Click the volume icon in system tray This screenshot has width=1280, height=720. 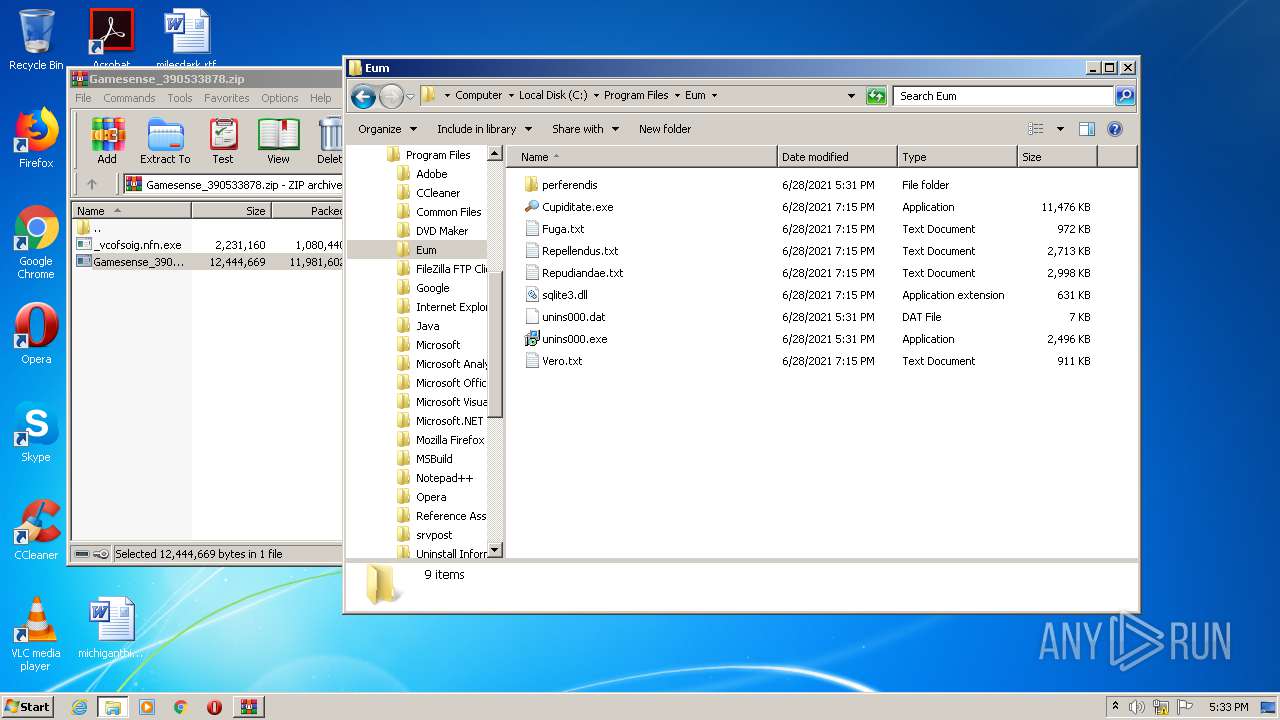[1137, 707]
